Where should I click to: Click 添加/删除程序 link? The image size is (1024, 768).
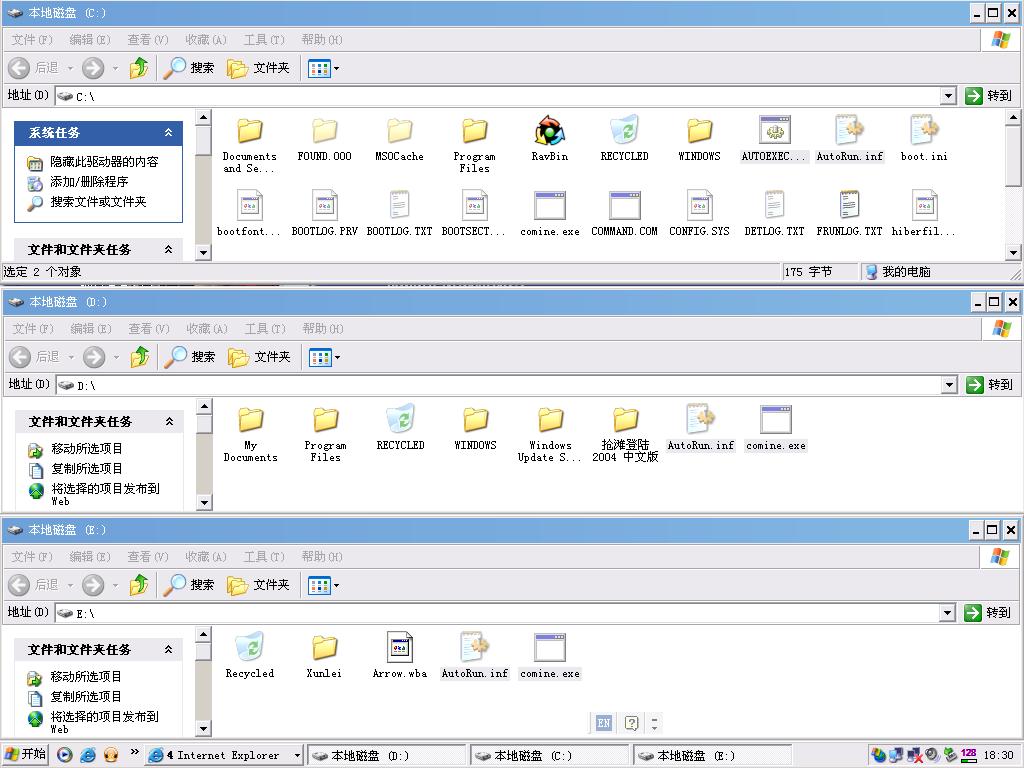[x=89, y=182]
